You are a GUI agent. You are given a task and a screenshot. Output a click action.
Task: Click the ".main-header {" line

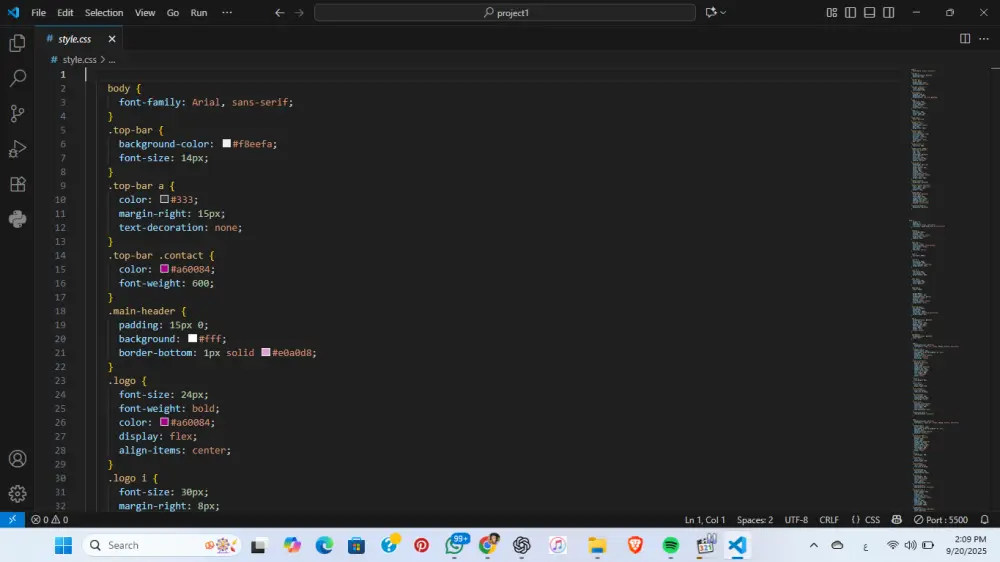(x=147, y=311)
